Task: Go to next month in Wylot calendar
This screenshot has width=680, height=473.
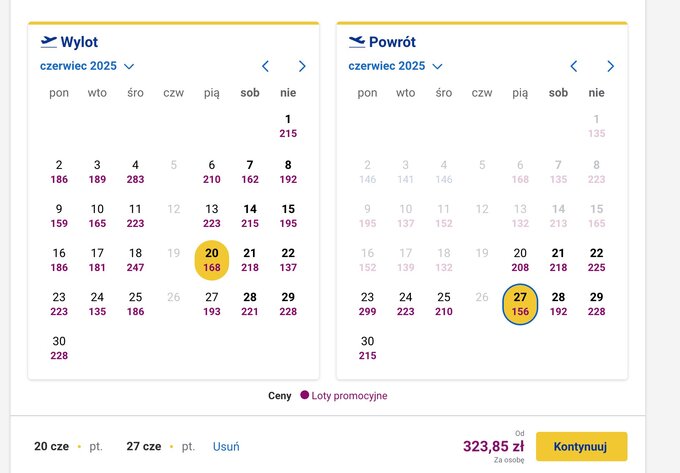Action: pyautogui.click(x=302, y=66)
